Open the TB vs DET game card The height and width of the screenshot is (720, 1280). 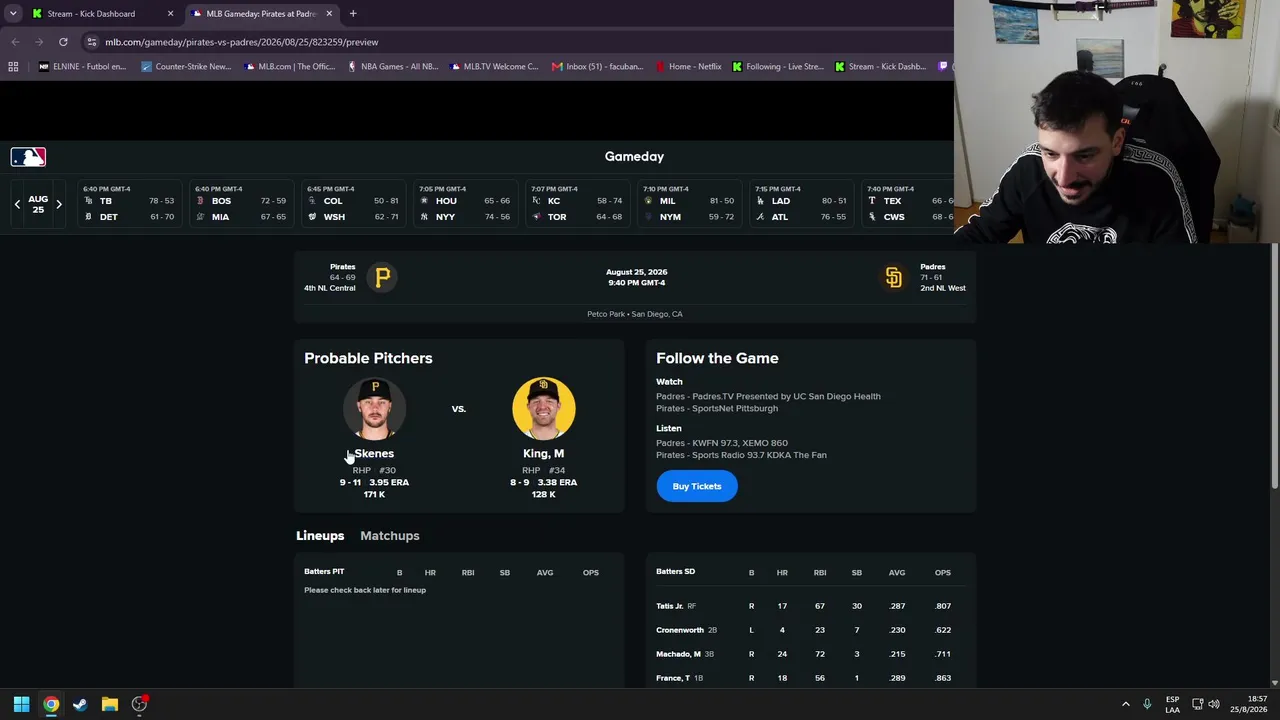click(128, 203)
